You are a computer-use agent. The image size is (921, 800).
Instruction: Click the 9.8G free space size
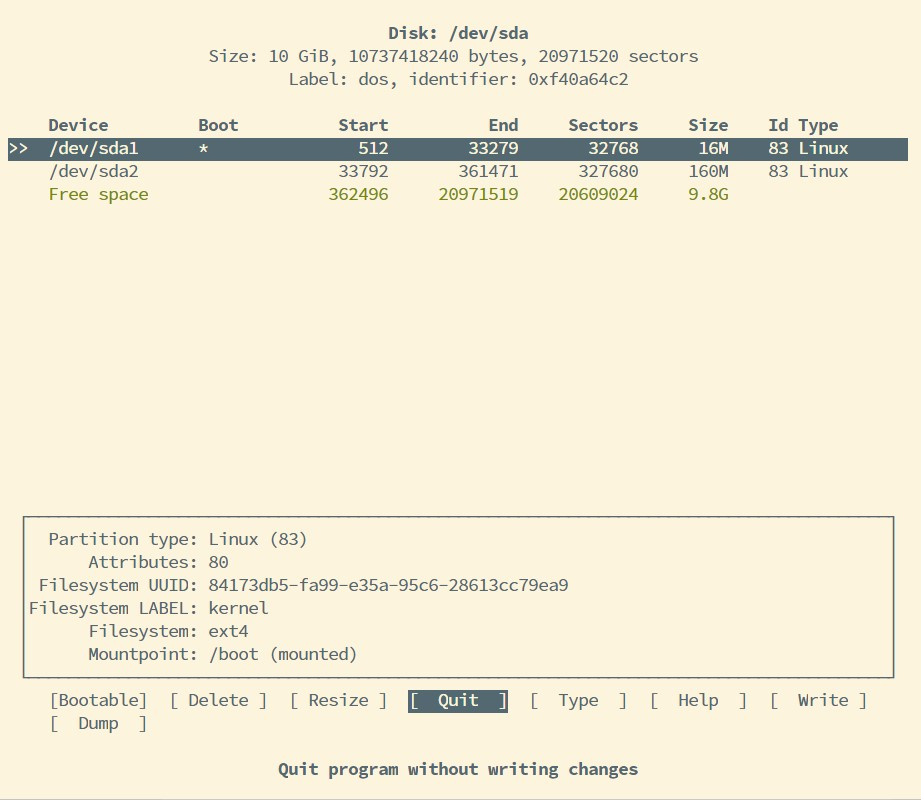click(708, 194)
